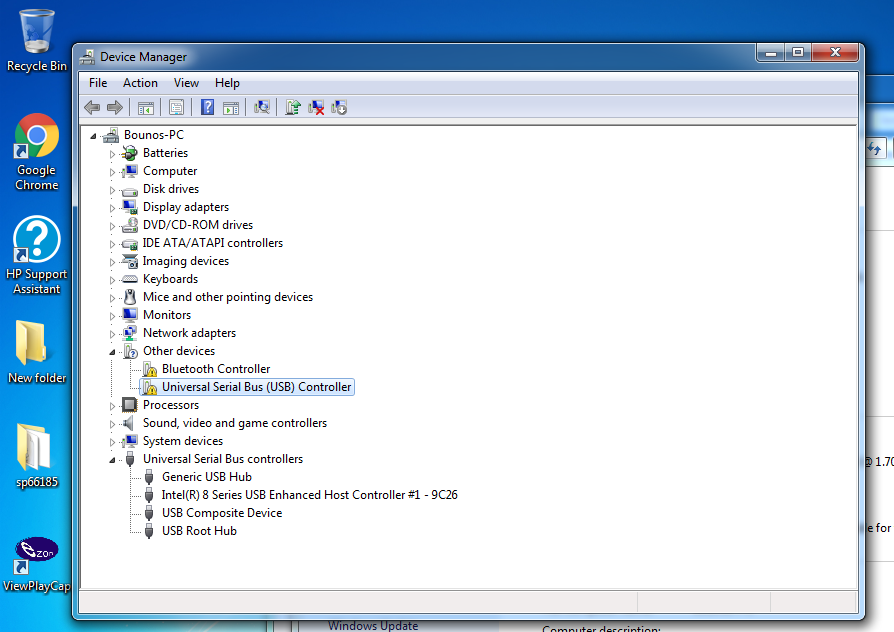The height and width of the screenshot is (632, 894).
Task: Open Google Chrome desktop shortcut
Action: (37, 152)
